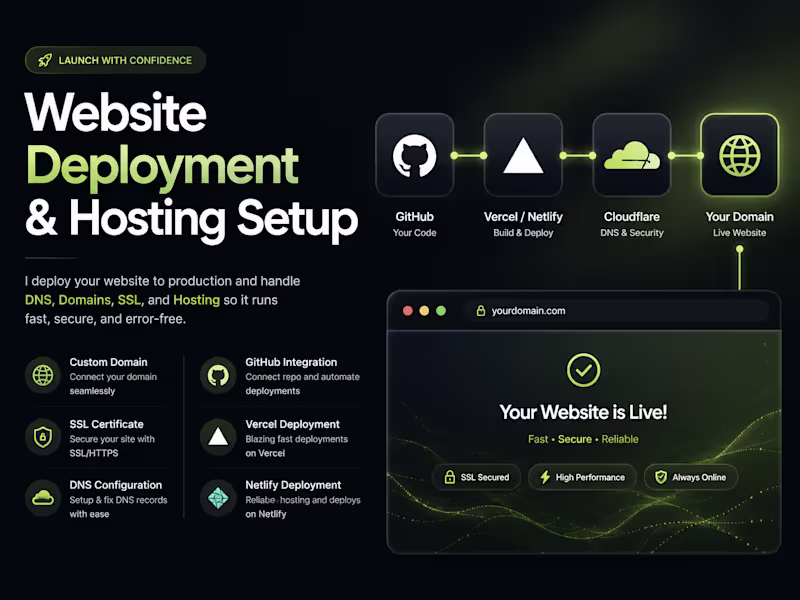Click the 'SSL Certificate' feature title

coord(107,424)
